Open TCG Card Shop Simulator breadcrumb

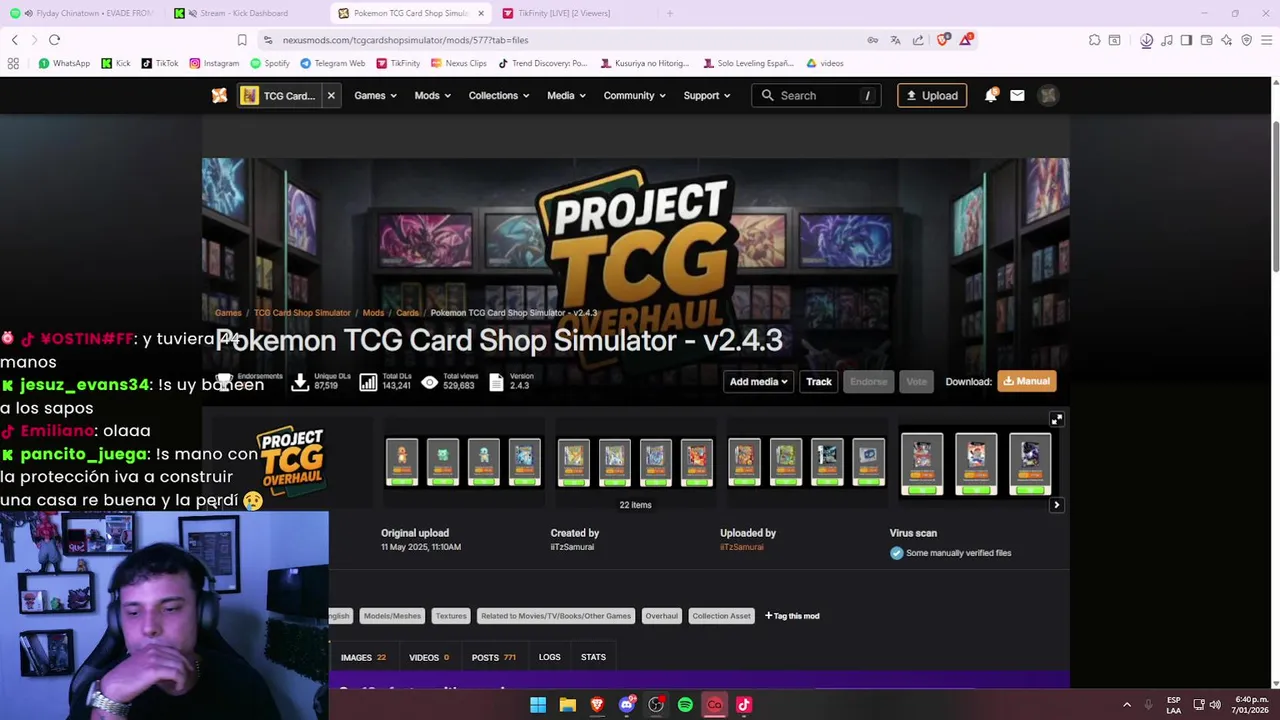tap(302, 313)
